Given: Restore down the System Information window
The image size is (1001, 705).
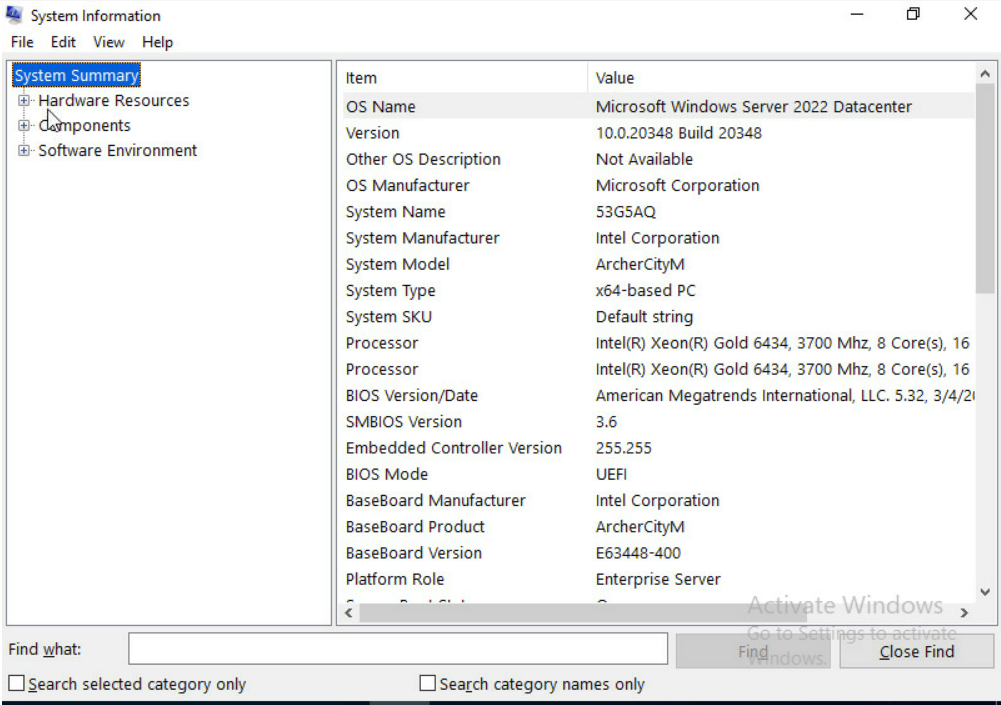Looking at the screenshot, I should tap(914, 14).
